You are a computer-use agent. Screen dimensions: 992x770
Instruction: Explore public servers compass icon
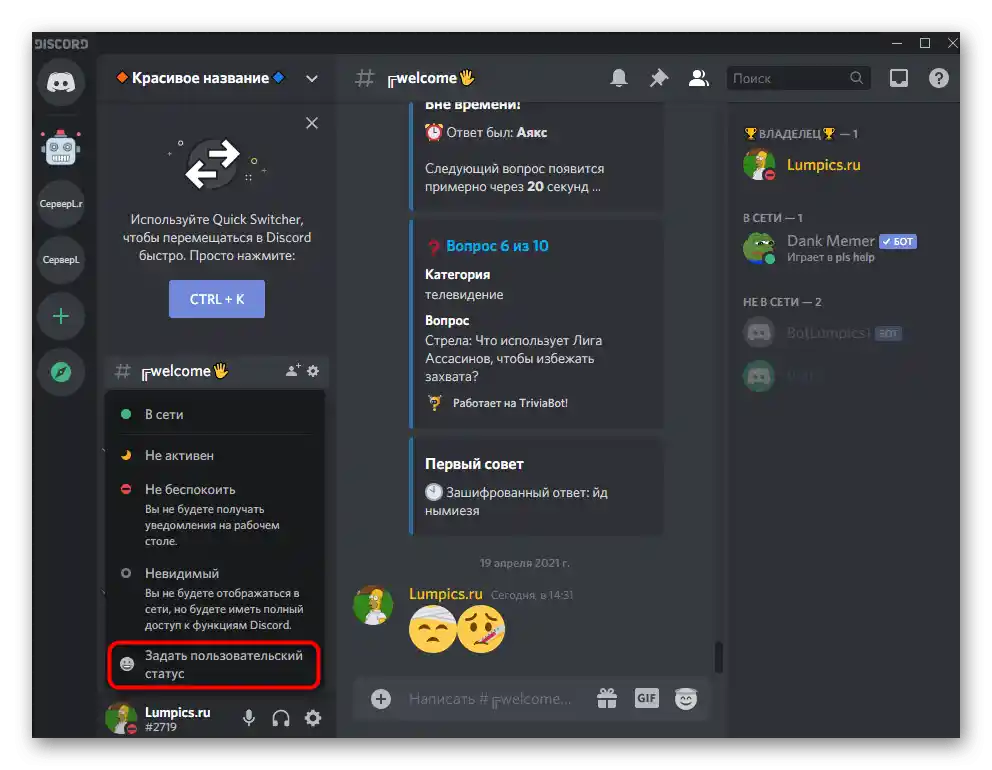coord(61,371)
